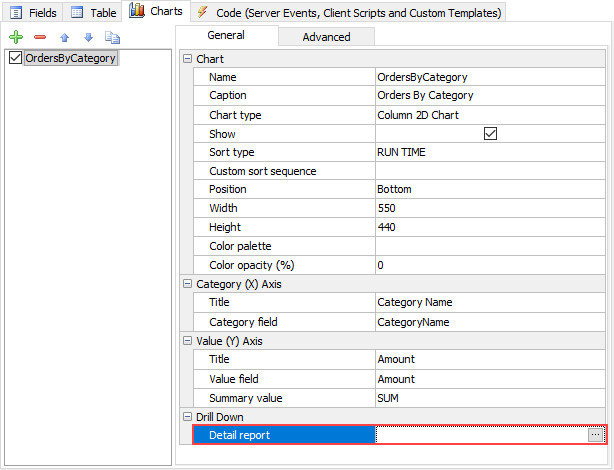Open the Code (Server Events) tab

point(350,12)
